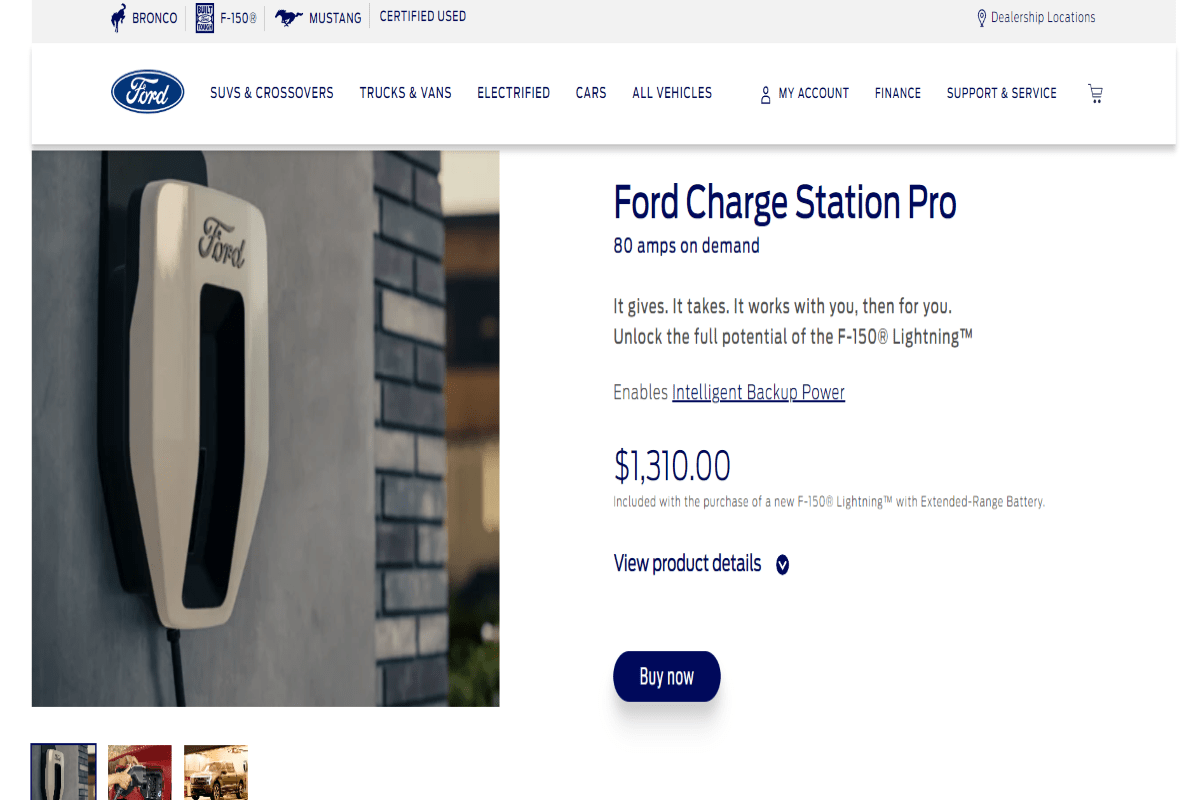Click the Ford oval logo

coord(147,92)
